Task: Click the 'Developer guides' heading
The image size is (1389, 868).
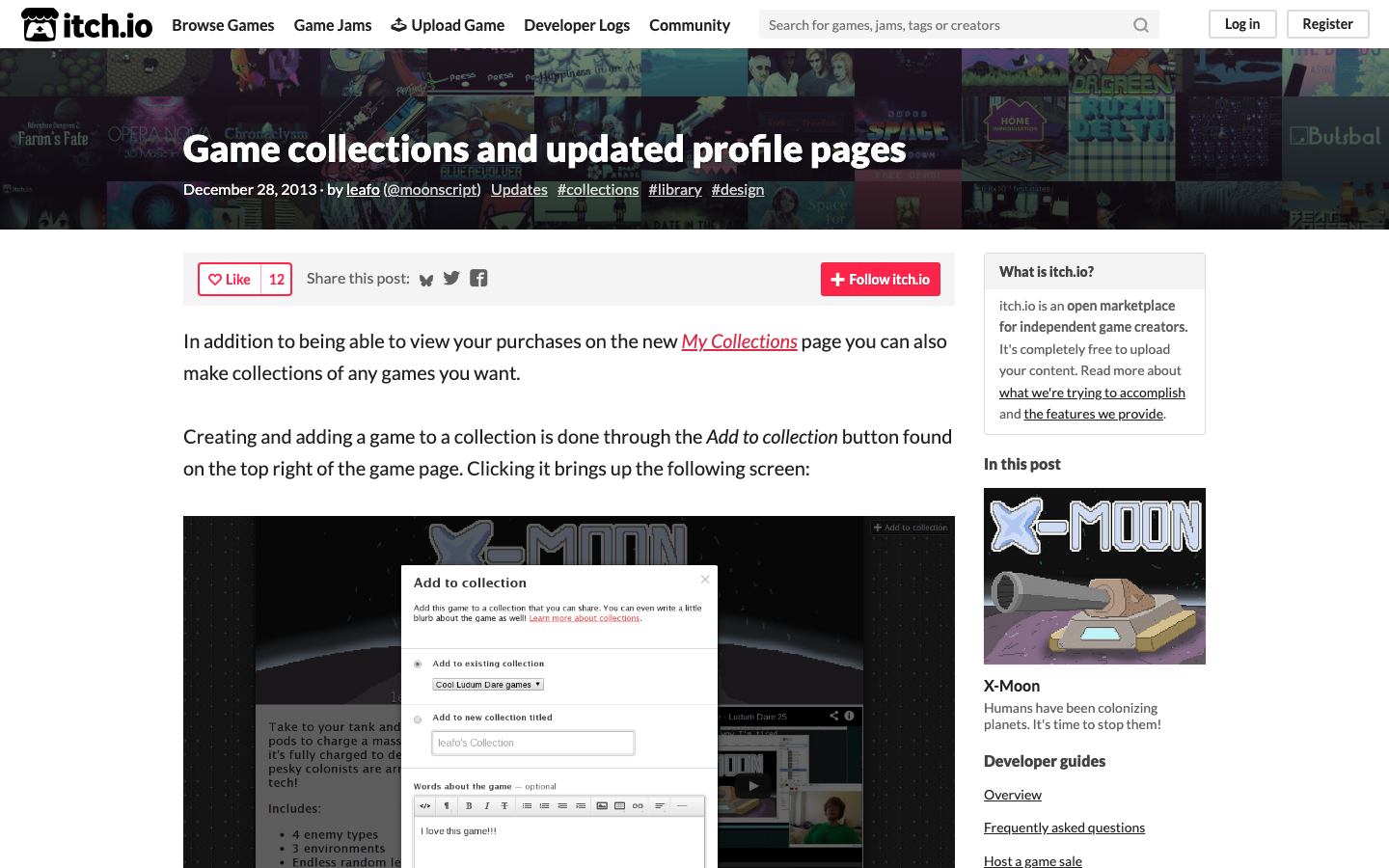Action: 1045,761
